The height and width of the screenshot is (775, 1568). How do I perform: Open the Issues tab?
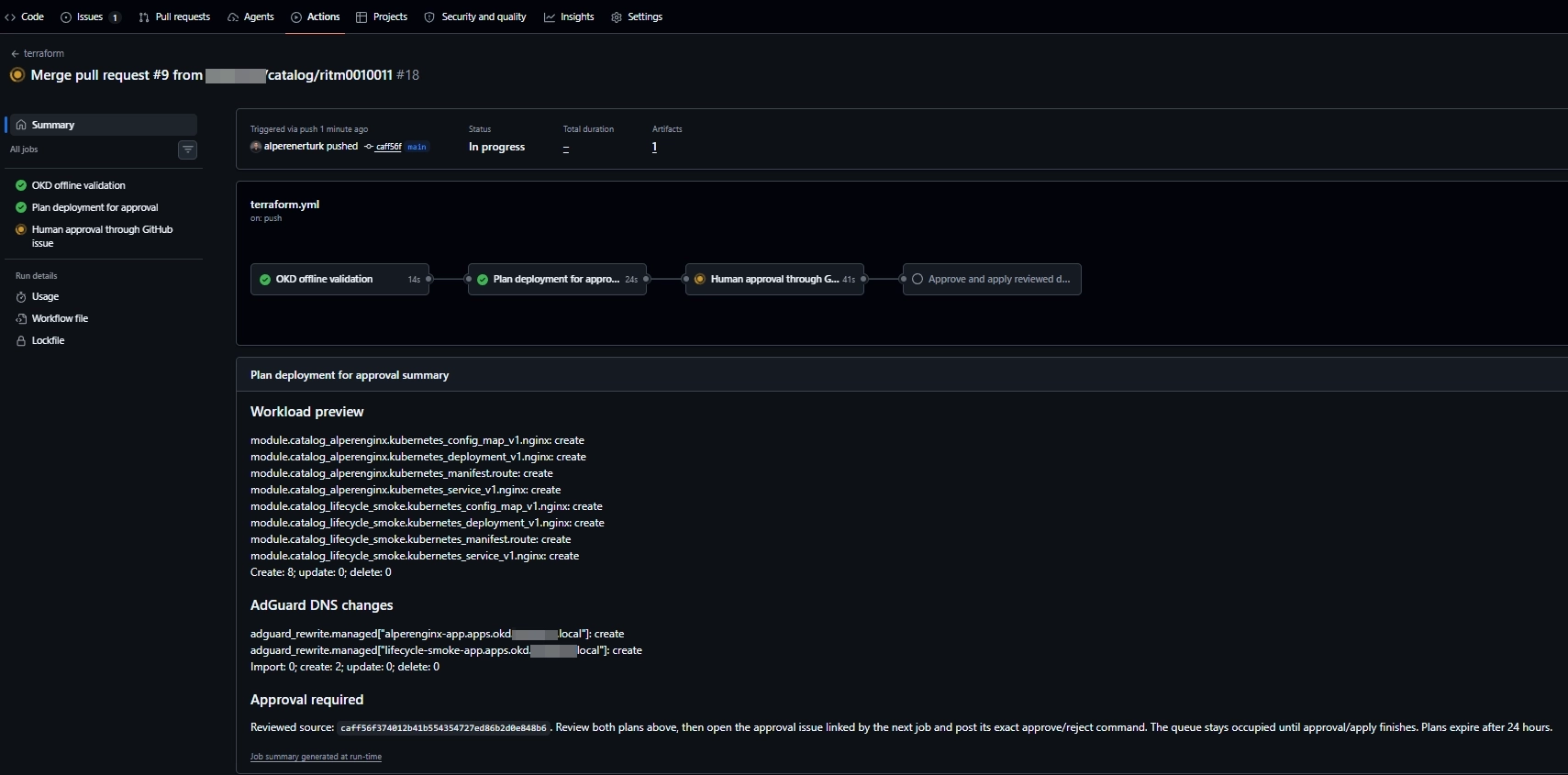[90, 17]
